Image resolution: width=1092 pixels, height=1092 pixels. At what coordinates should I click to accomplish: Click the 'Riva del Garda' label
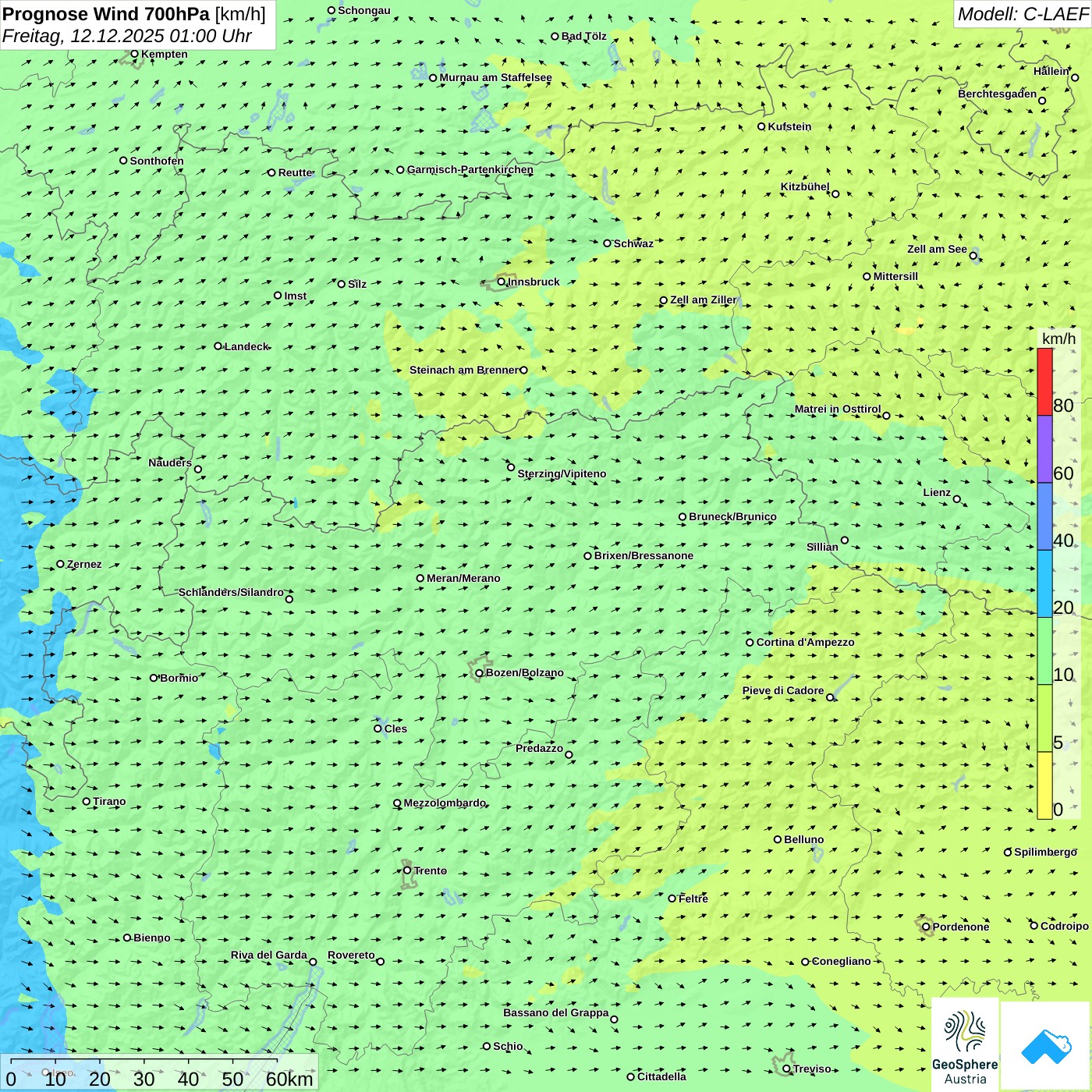coord(269,955)
